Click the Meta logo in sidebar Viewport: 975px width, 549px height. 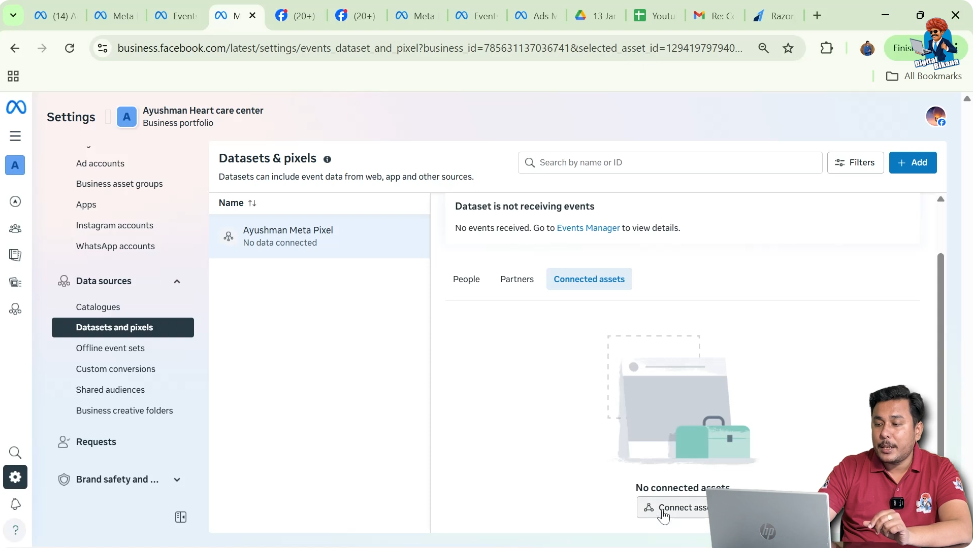(16, 107)
